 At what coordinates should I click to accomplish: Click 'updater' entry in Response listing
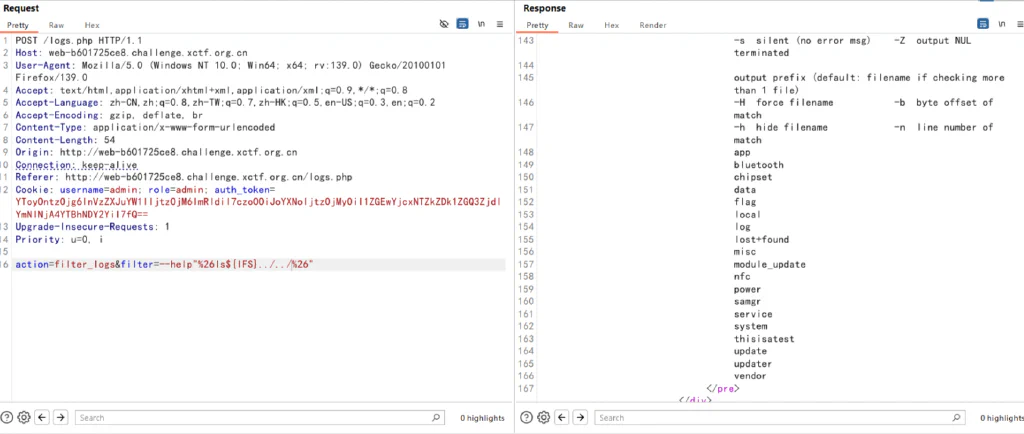(x=752, y=364)
